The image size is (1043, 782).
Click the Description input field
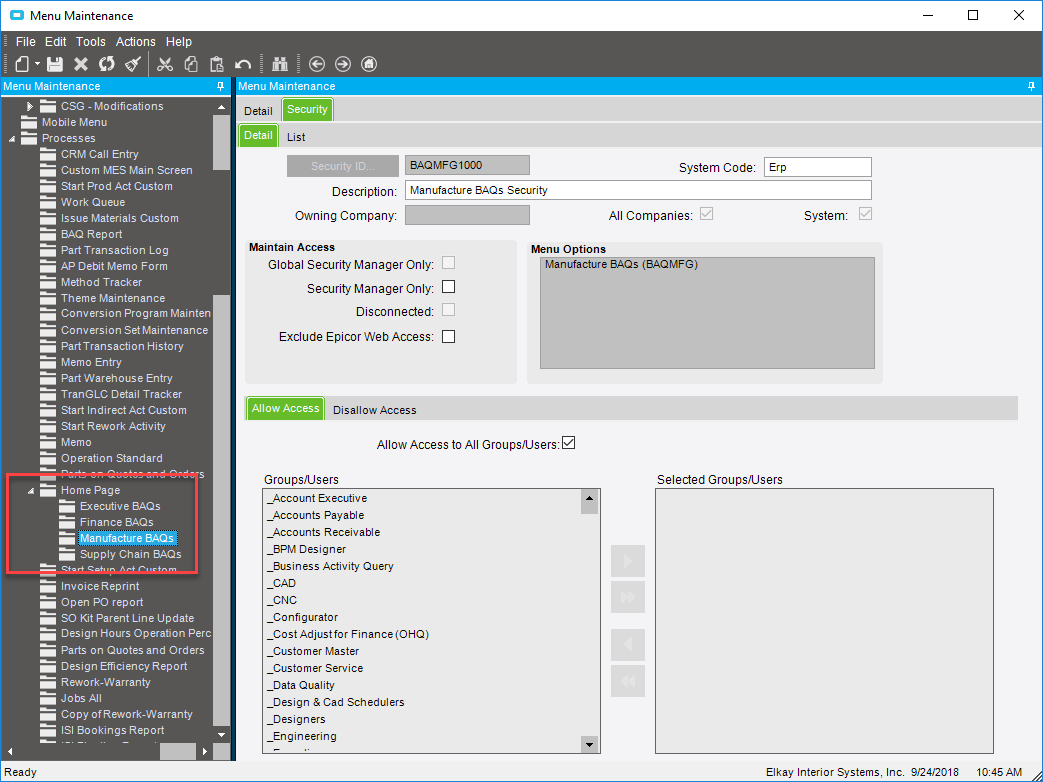tap(638, 190)
